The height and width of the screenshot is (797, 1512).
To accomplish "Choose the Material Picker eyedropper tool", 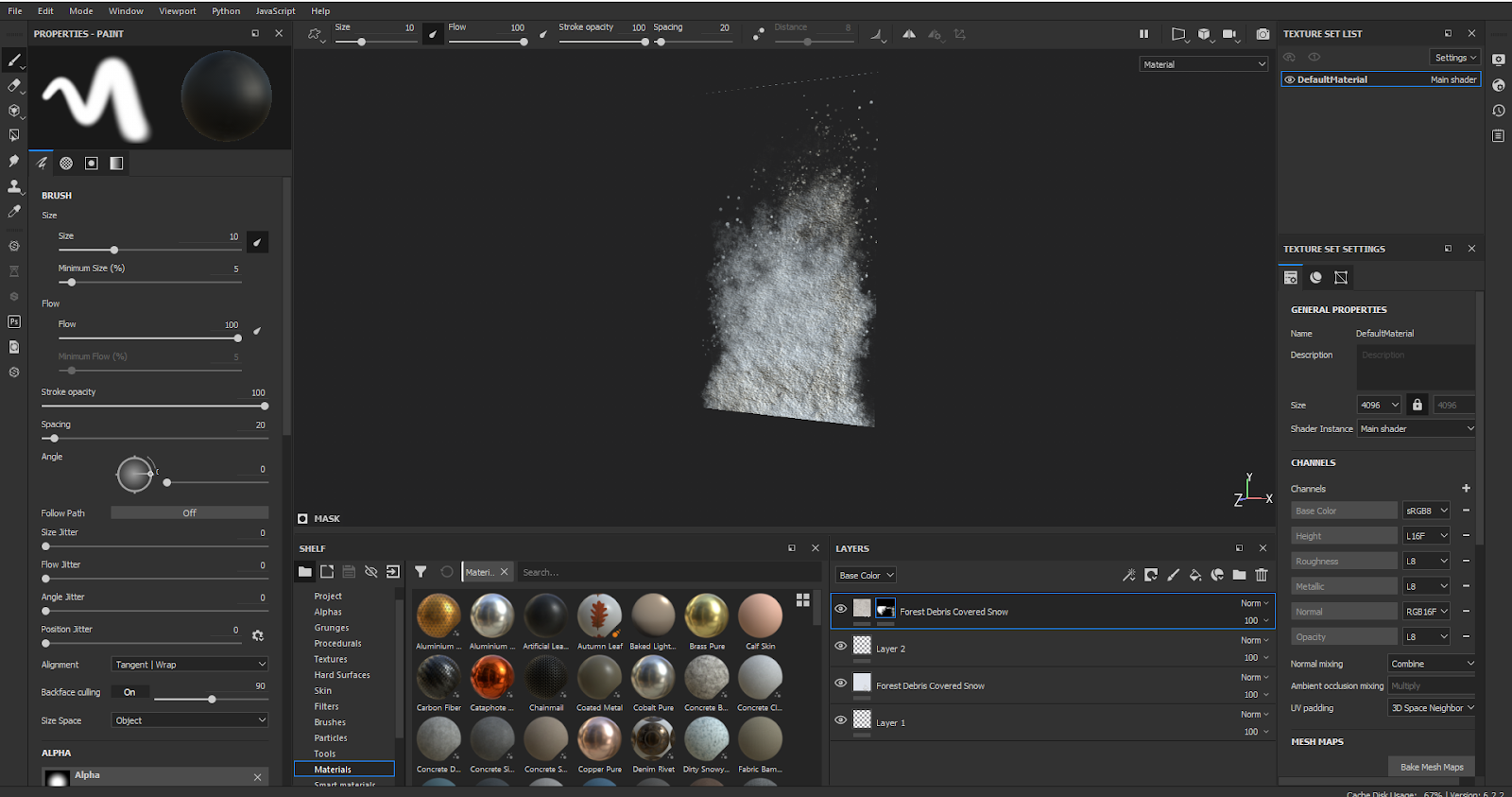I will 14,212.
